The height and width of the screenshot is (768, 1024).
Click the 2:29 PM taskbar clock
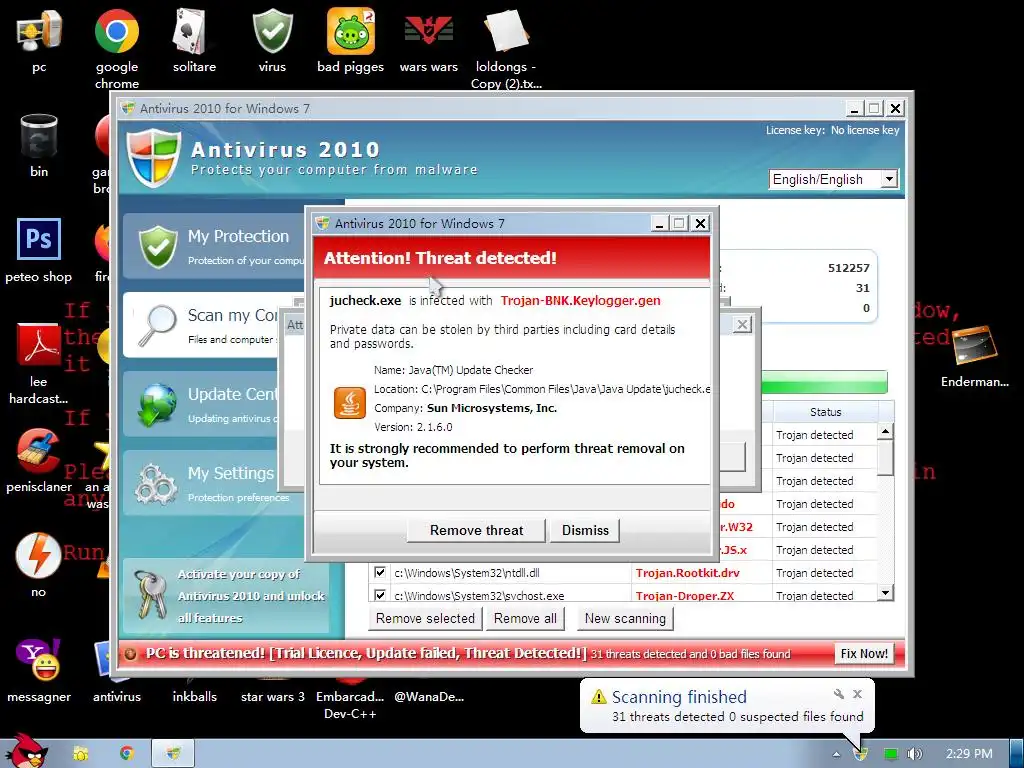pos(969,754)
